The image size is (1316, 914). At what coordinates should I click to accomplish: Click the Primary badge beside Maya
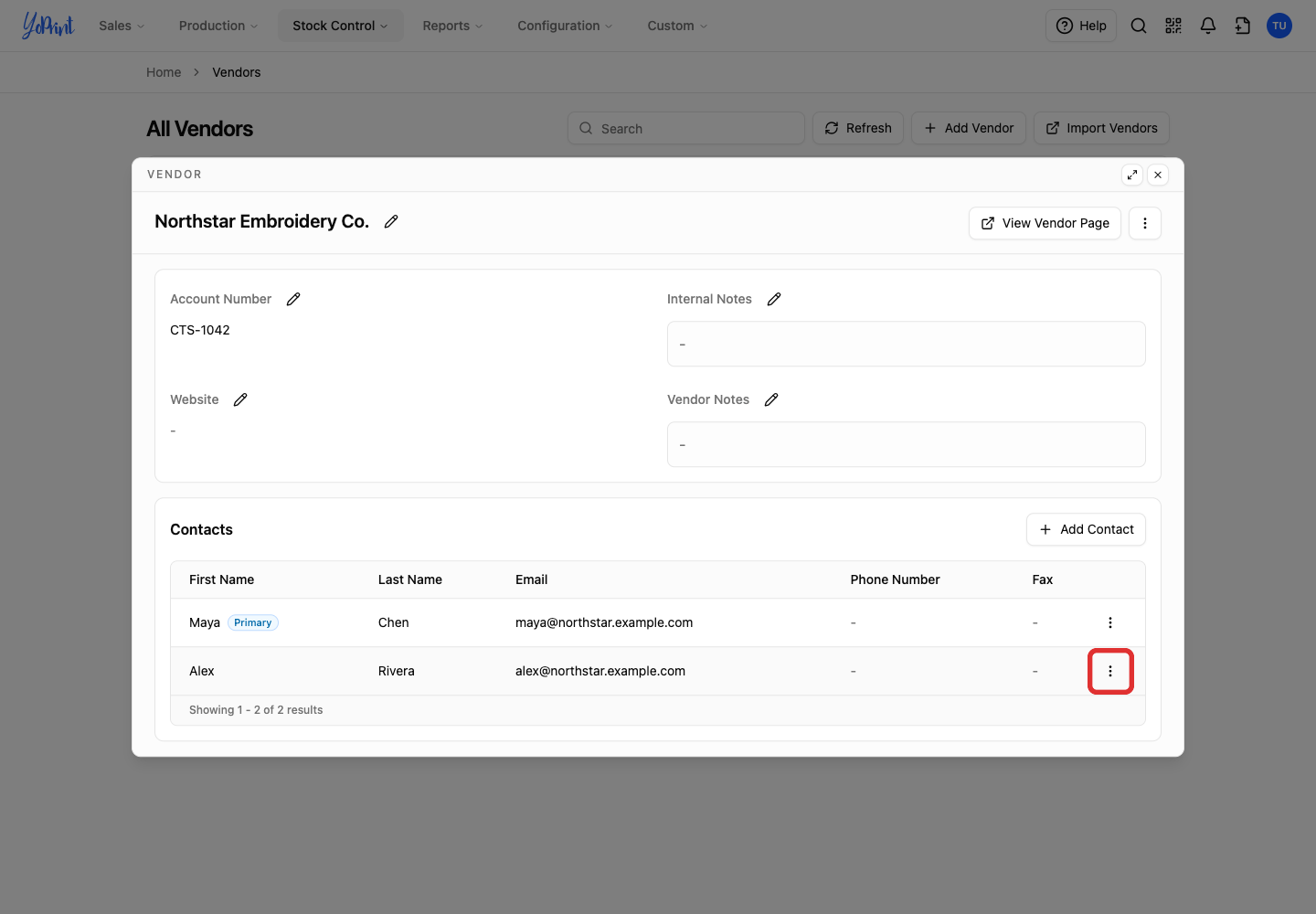[253, 622]
